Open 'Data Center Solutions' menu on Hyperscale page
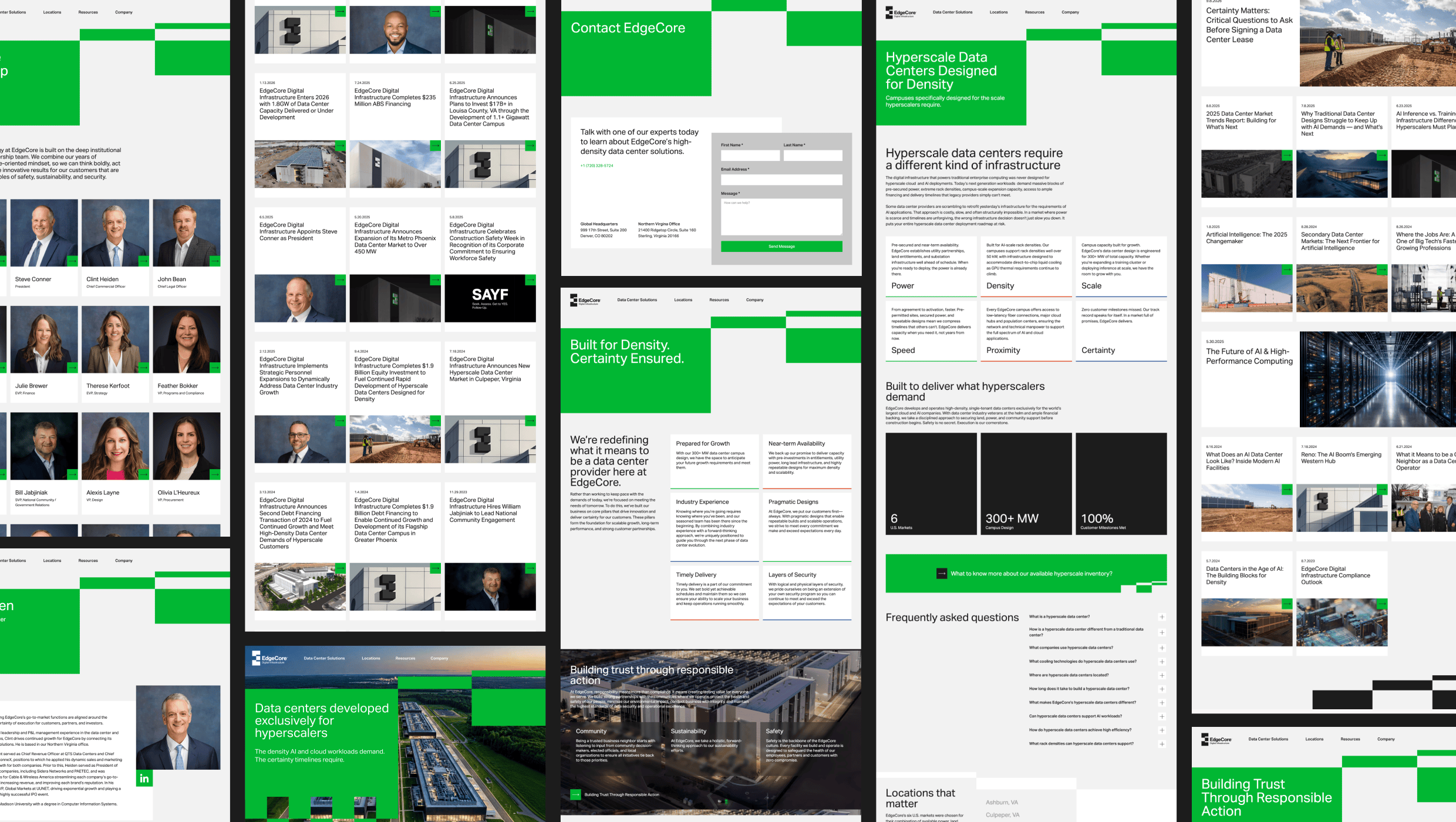The height and width of the screenshot is (822, 1456). pyautogui.click(x=952, y=12)
